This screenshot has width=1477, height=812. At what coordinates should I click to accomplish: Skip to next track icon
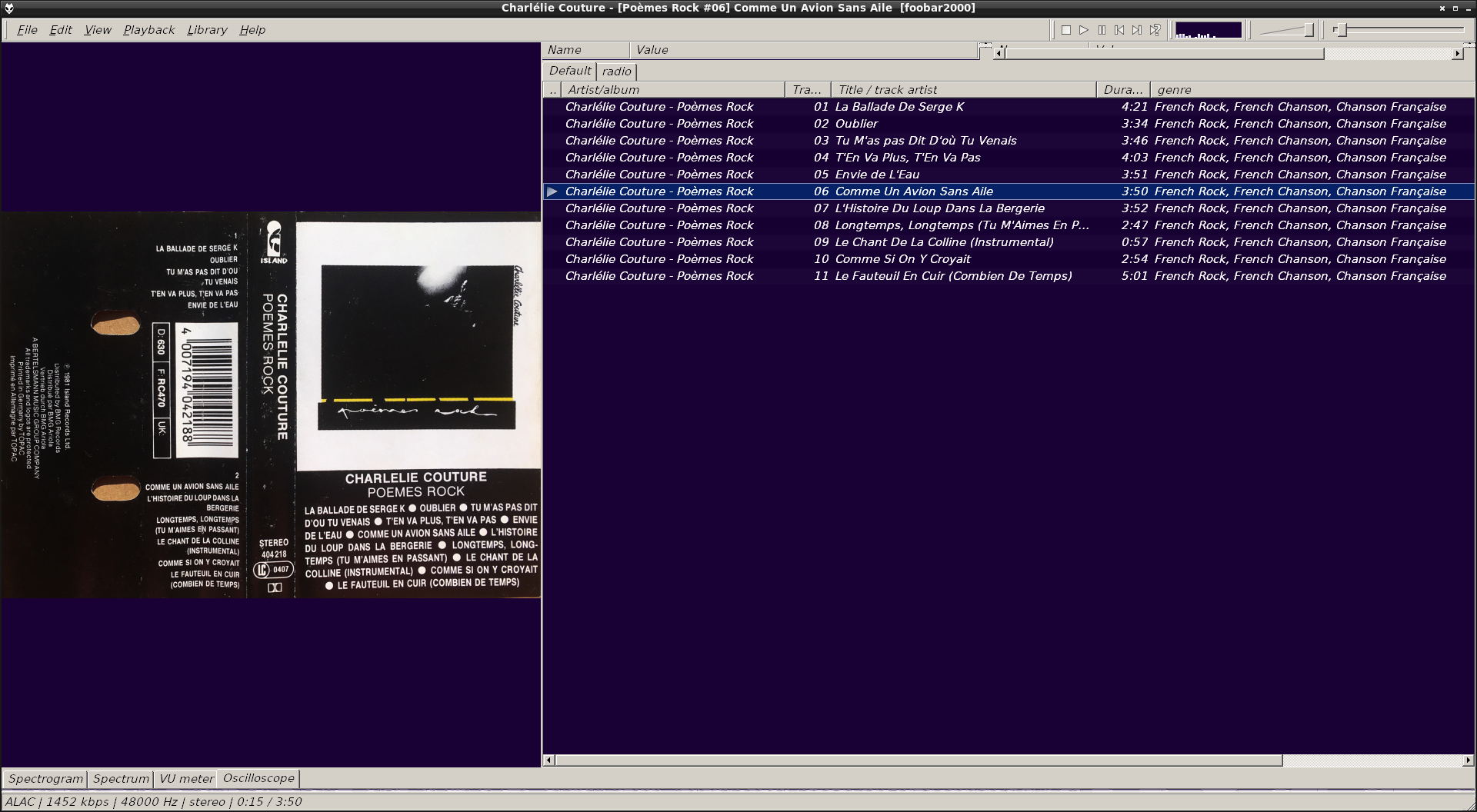[x=1137, y=30]
